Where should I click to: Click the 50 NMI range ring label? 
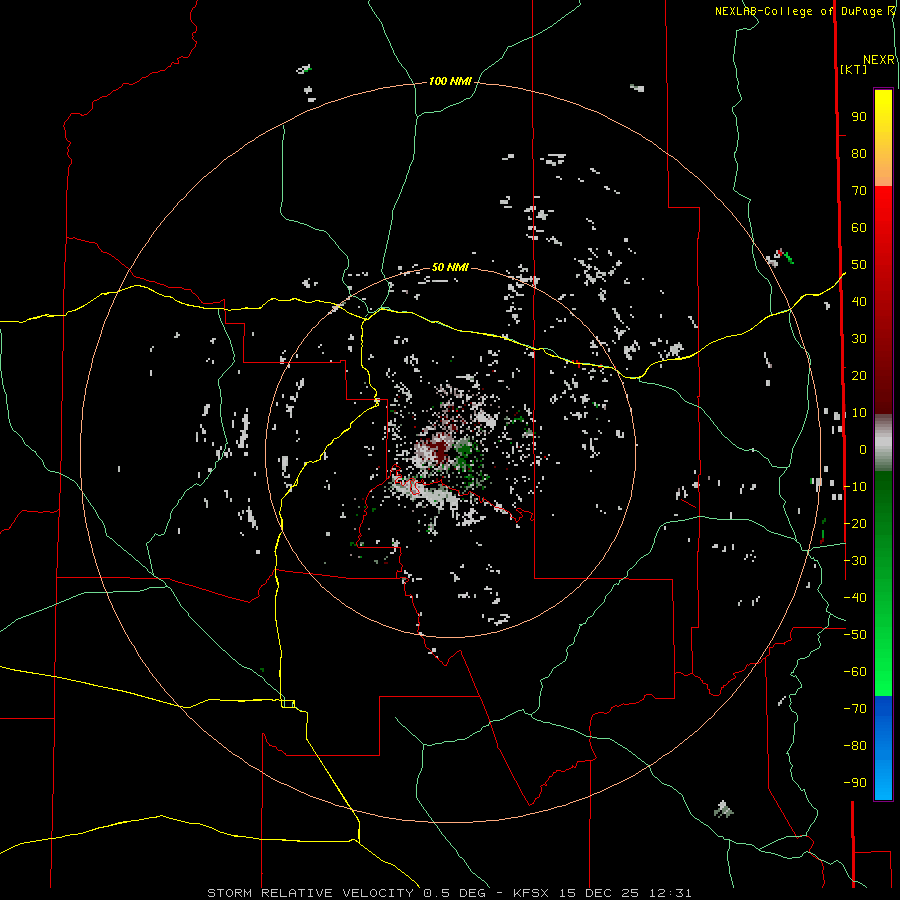(450, 267)
